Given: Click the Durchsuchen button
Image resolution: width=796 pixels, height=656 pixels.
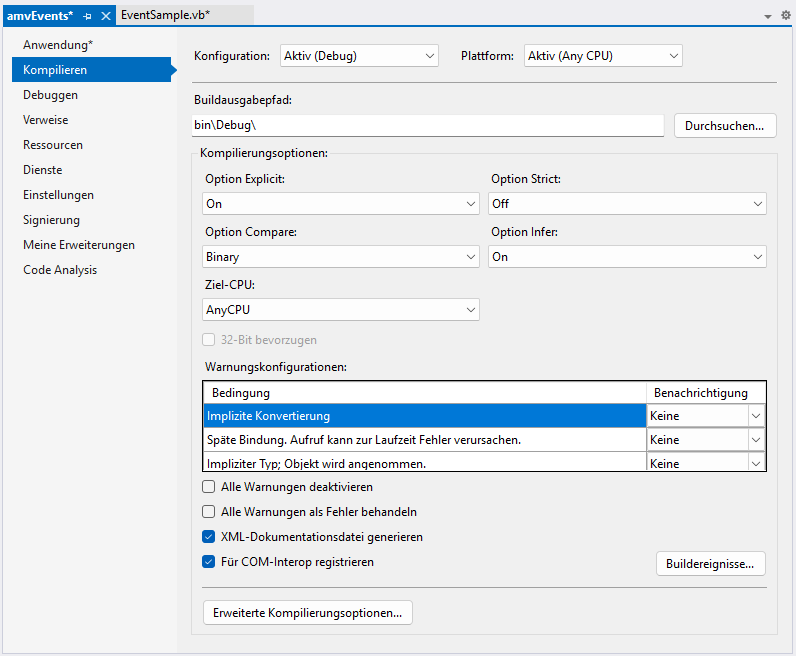Looking at the screenshot, I should (724, 125).
